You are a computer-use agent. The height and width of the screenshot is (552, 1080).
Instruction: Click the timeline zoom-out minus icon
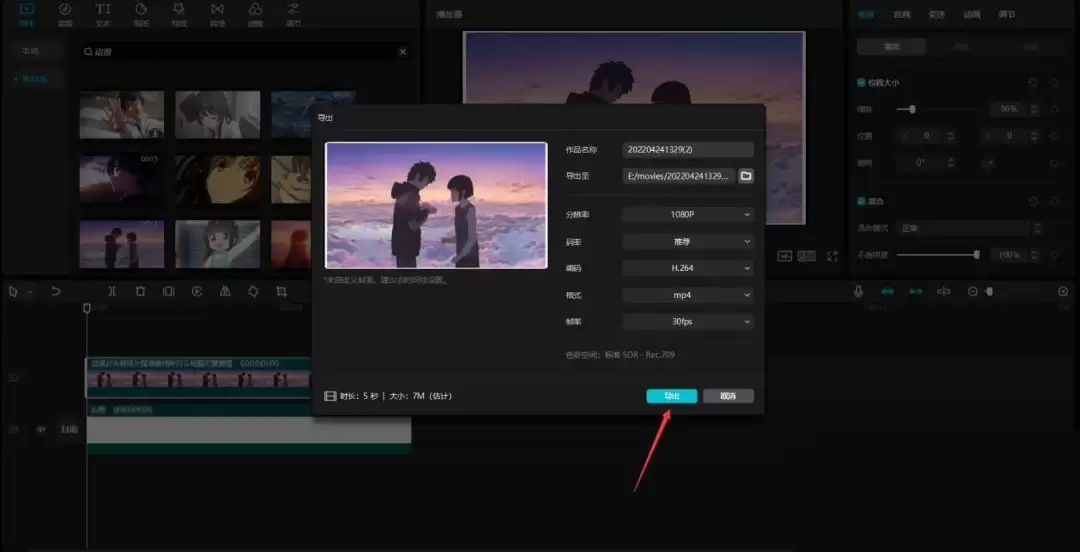[x=973, y=292]
